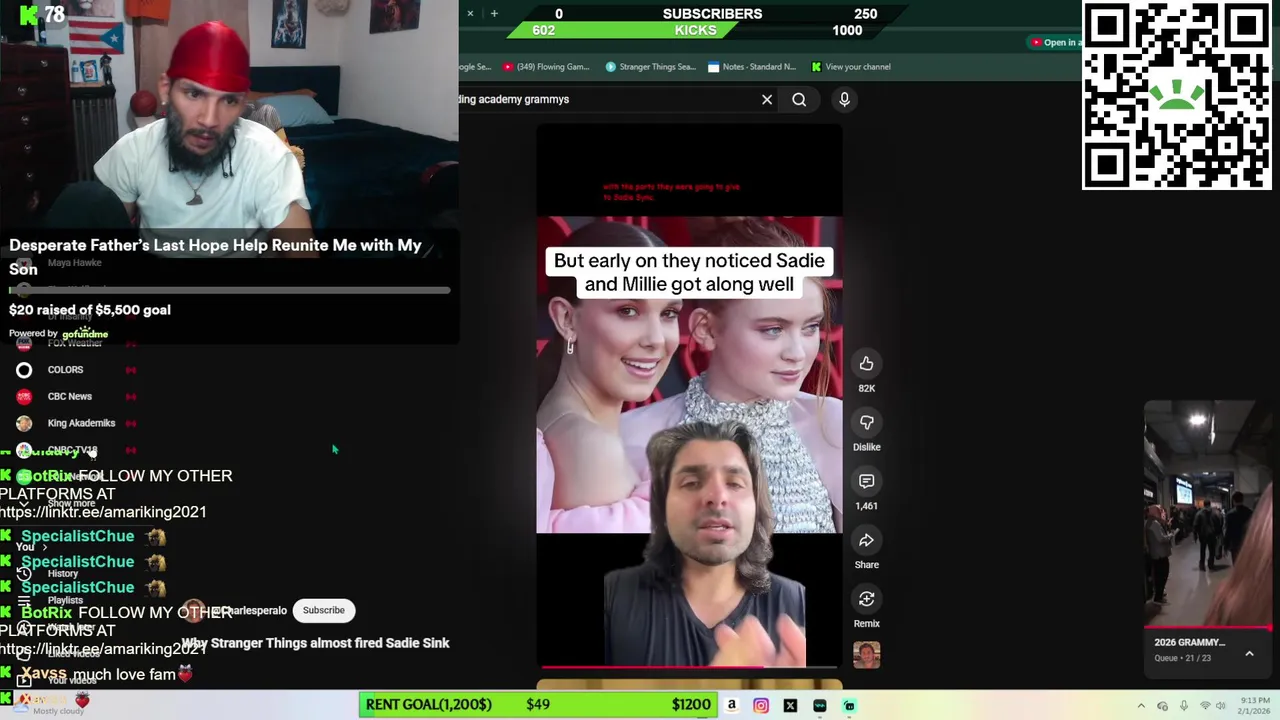
Task: Click the '2026 GRAMMY...' queue title
Action: pos(1189,642)
